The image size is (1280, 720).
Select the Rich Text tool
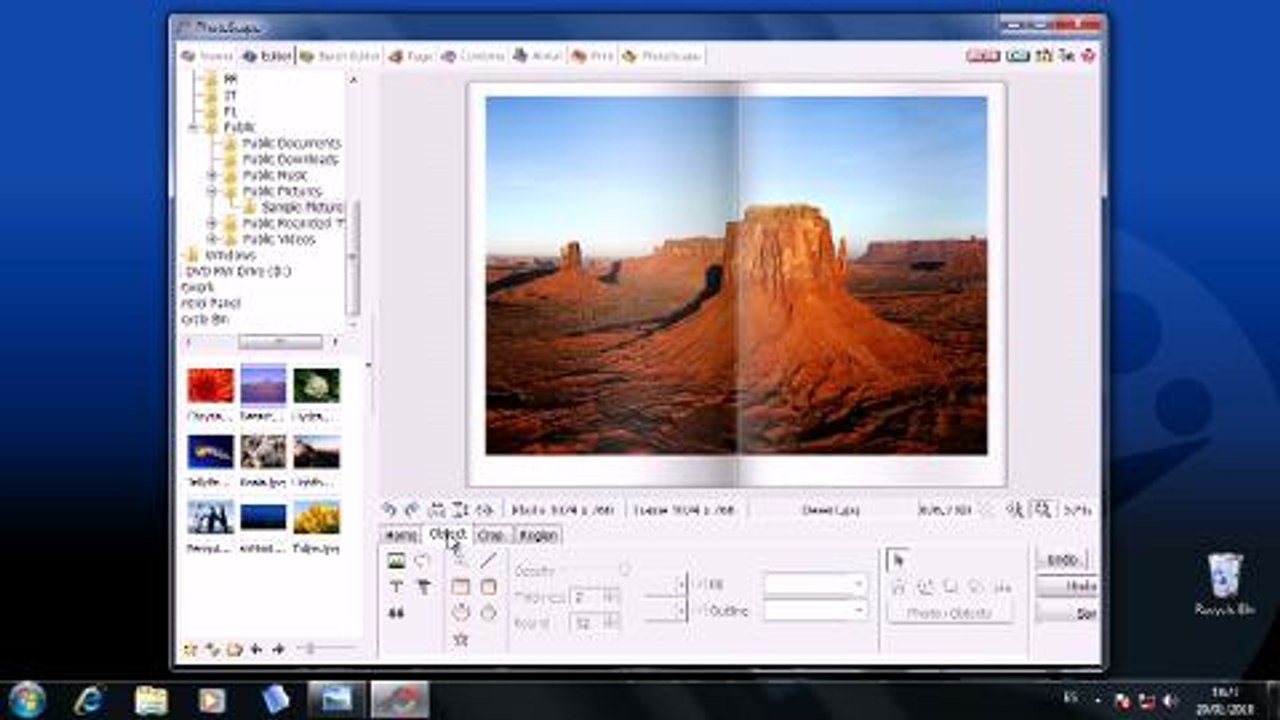[x=423, y=587]
